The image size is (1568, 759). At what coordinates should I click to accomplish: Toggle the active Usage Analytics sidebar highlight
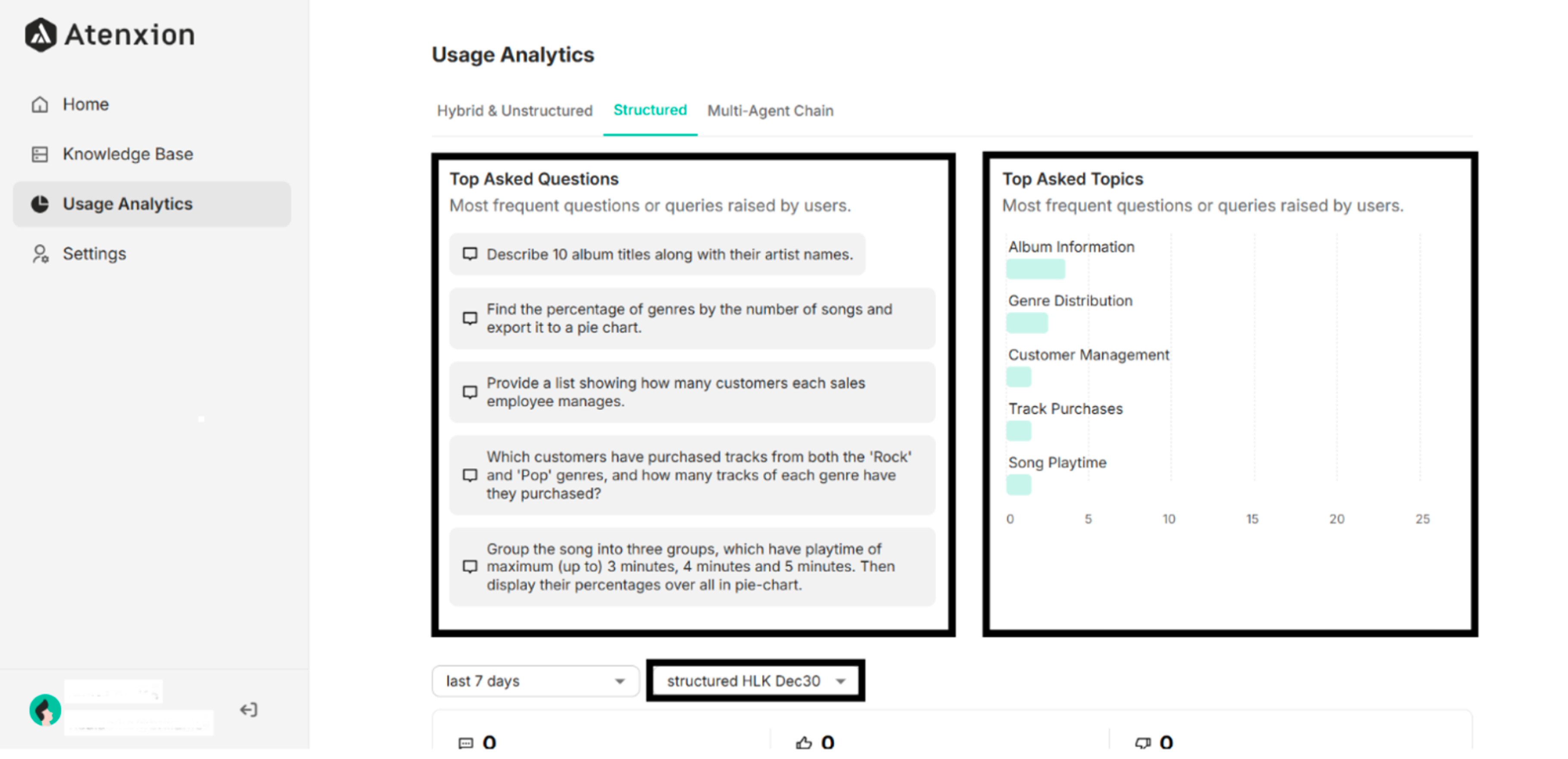[151, 204]
